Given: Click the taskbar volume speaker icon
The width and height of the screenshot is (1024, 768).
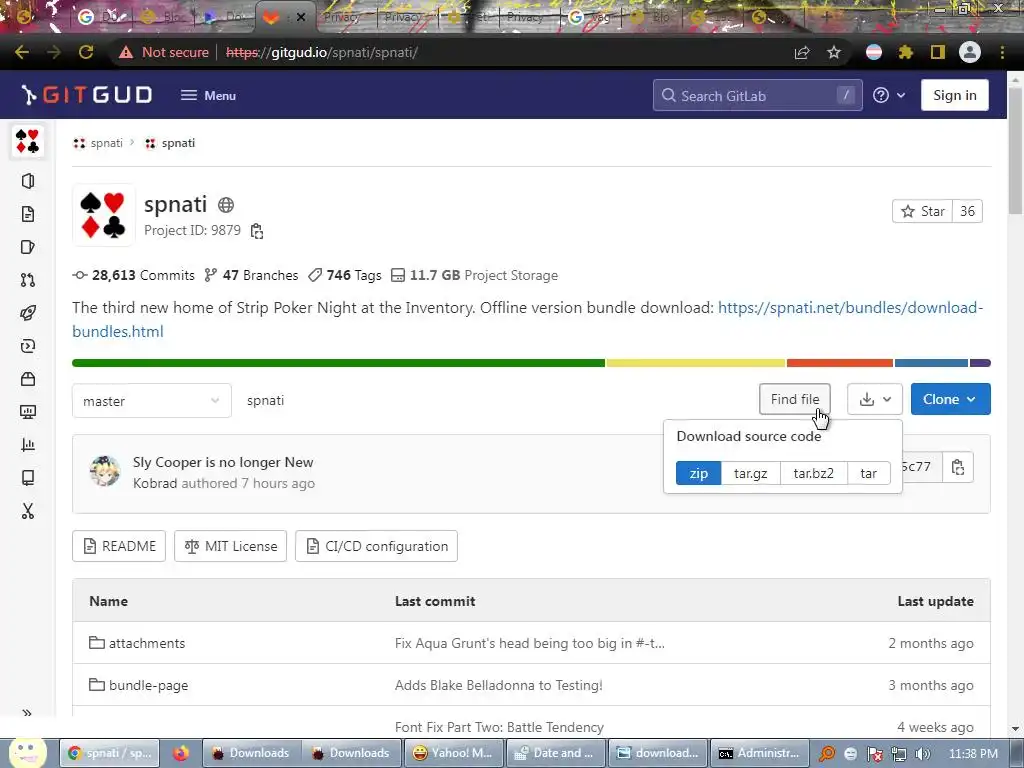Looking at the screenshot, I should point(923,754).
